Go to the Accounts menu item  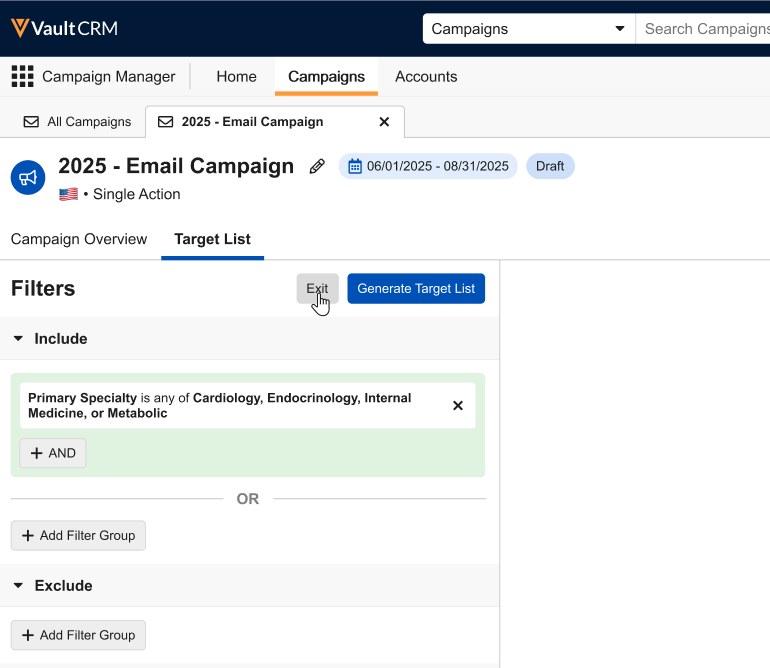coord(426,77)
